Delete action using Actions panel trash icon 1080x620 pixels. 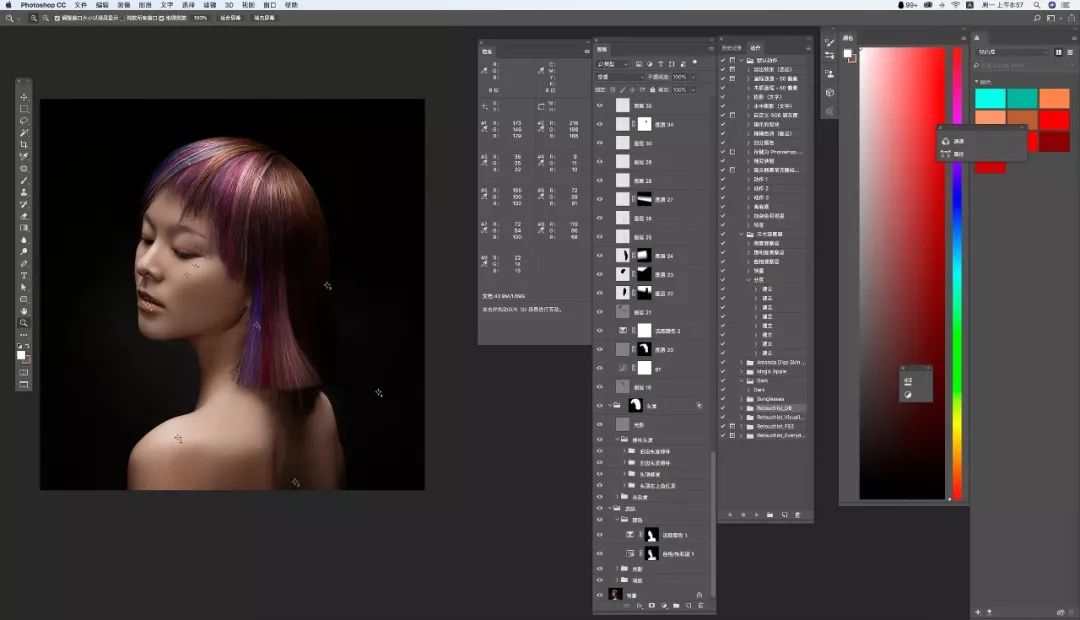(798, 515)
